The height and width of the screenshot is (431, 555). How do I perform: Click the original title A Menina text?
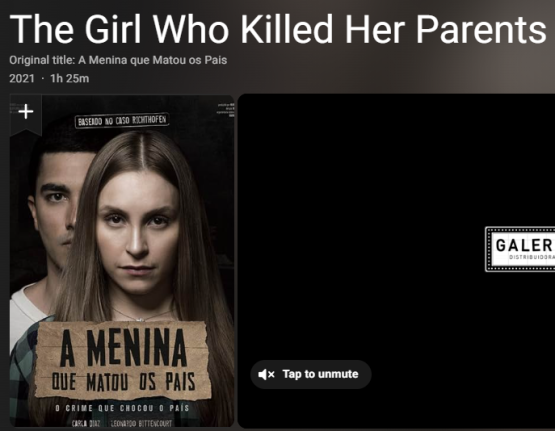[118, 60]
